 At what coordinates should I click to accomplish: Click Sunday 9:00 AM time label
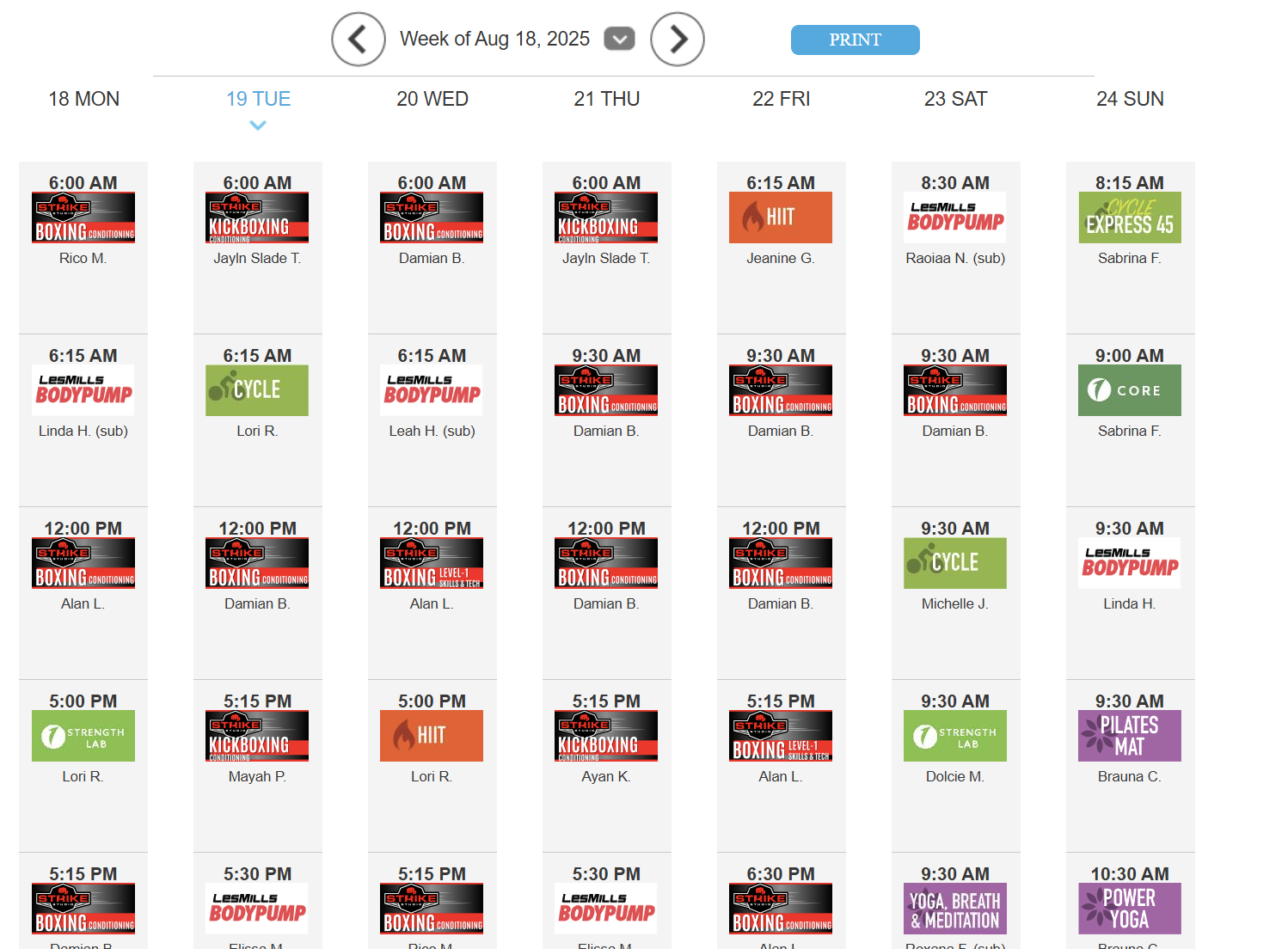pyautogui.click(x=1130, y=356)
